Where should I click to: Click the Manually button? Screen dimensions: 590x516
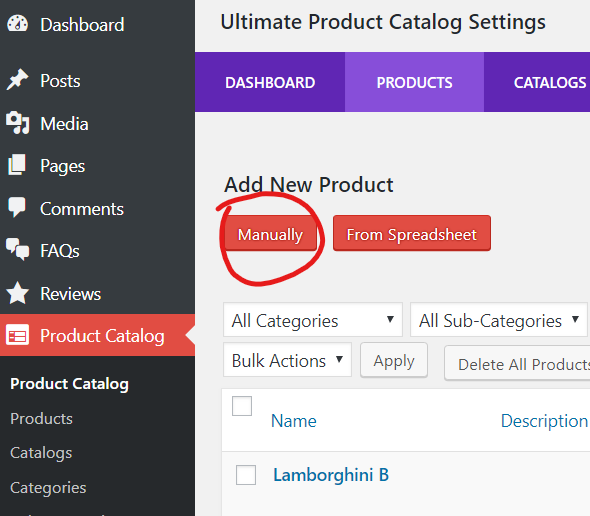tap(270, 233)
